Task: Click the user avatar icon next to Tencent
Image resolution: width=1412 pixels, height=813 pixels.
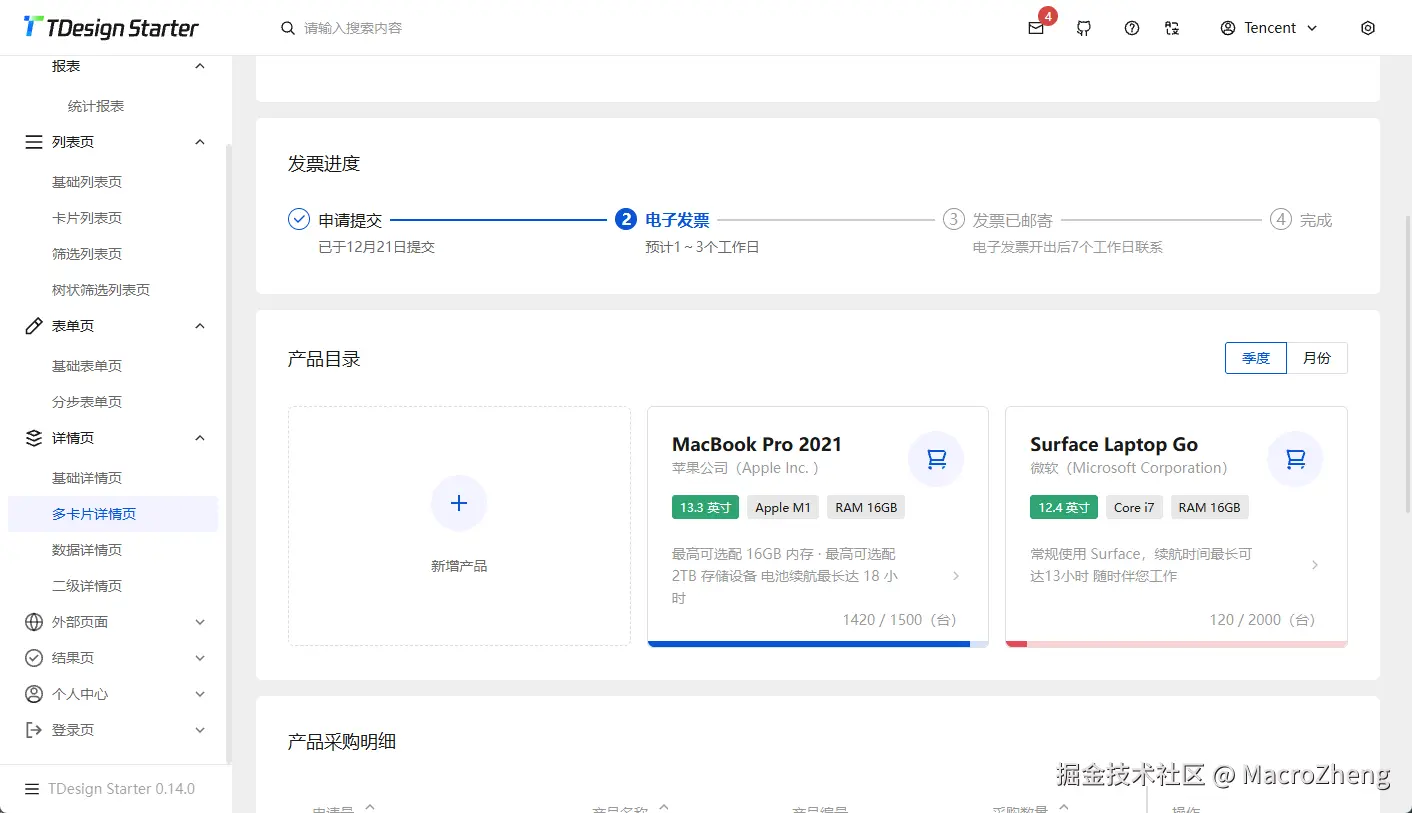Action: [1228, 28]
